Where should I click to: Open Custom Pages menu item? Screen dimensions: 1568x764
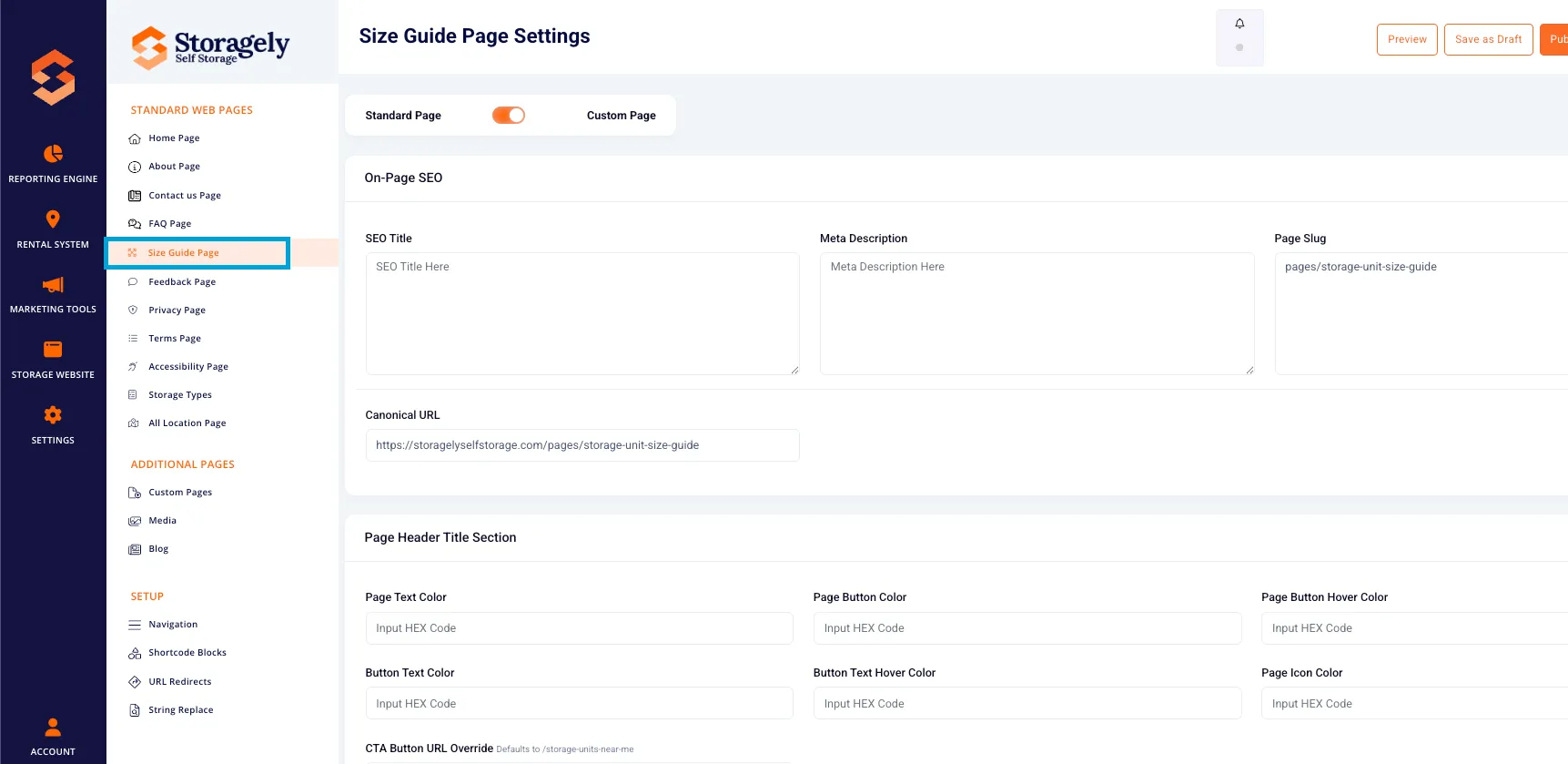(180, 493)
